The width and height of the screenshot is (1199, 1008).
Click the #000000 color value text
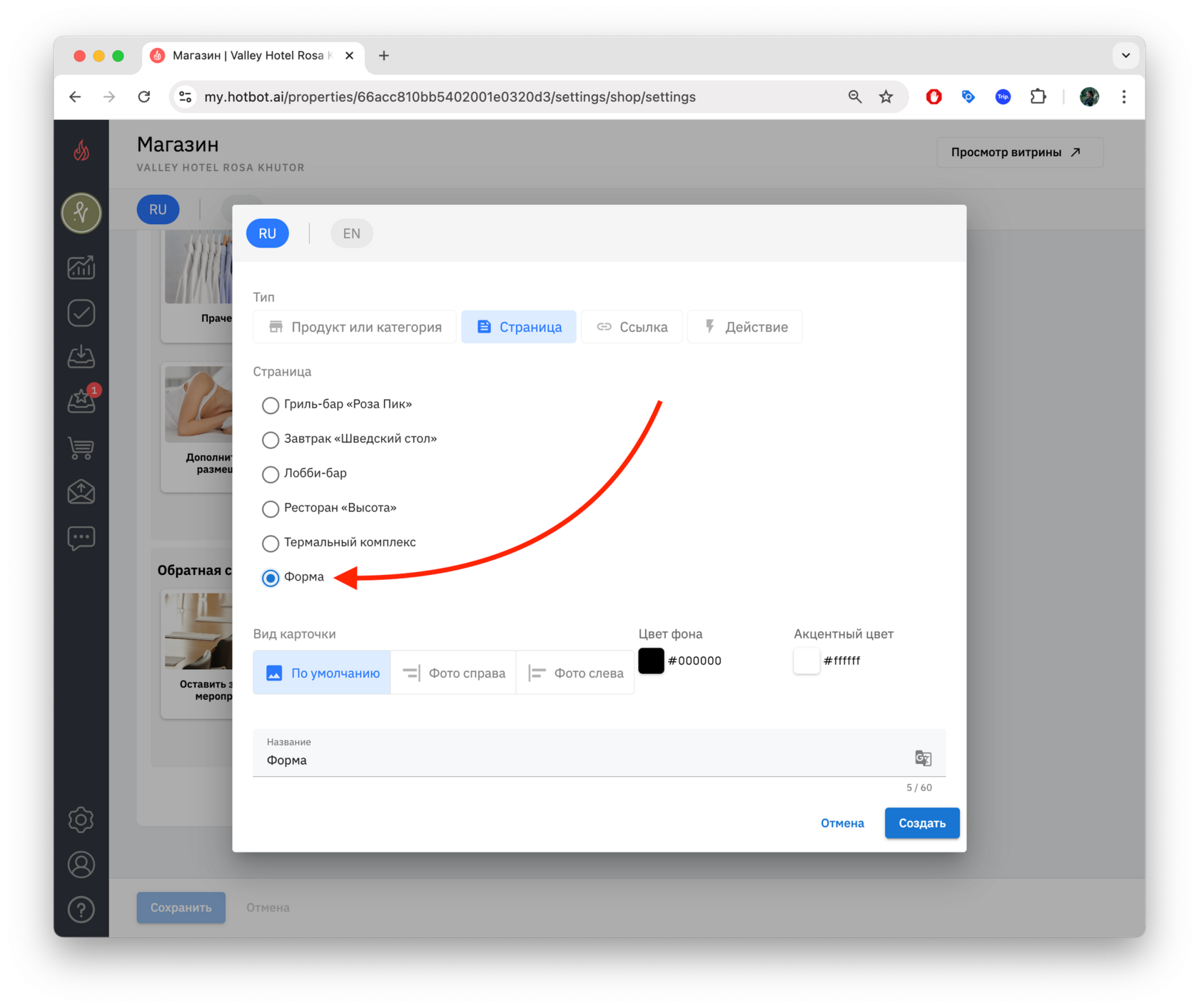[x=694, y=661]
